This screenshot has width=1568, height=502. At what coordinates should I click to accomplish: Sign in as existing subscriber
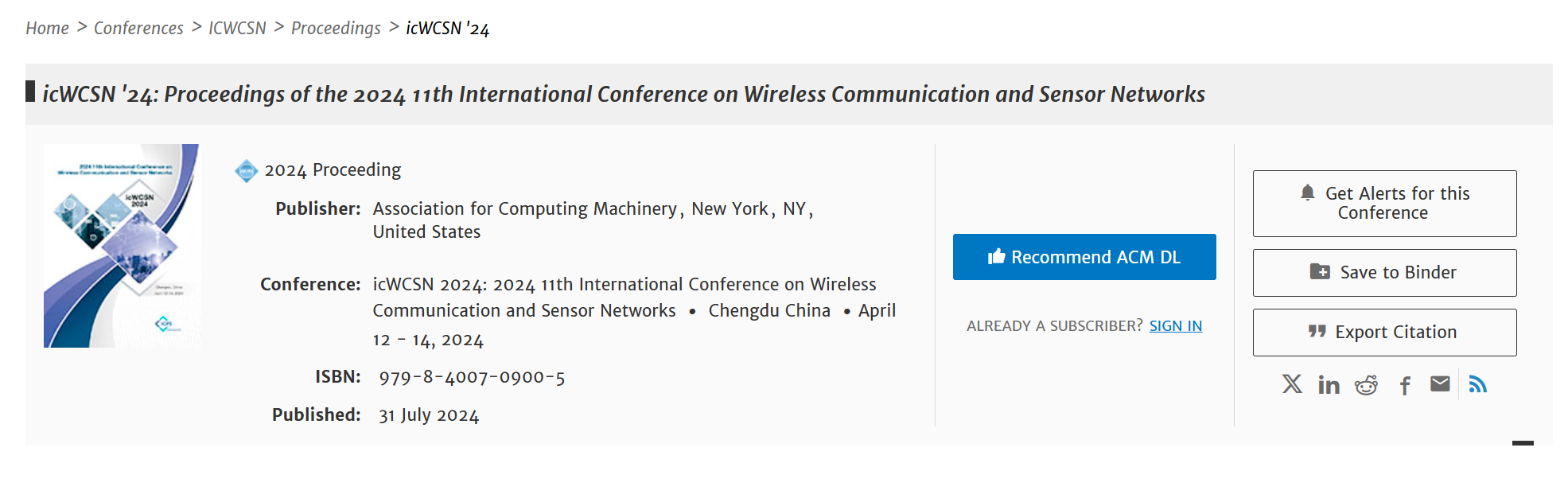point(1175,326)
